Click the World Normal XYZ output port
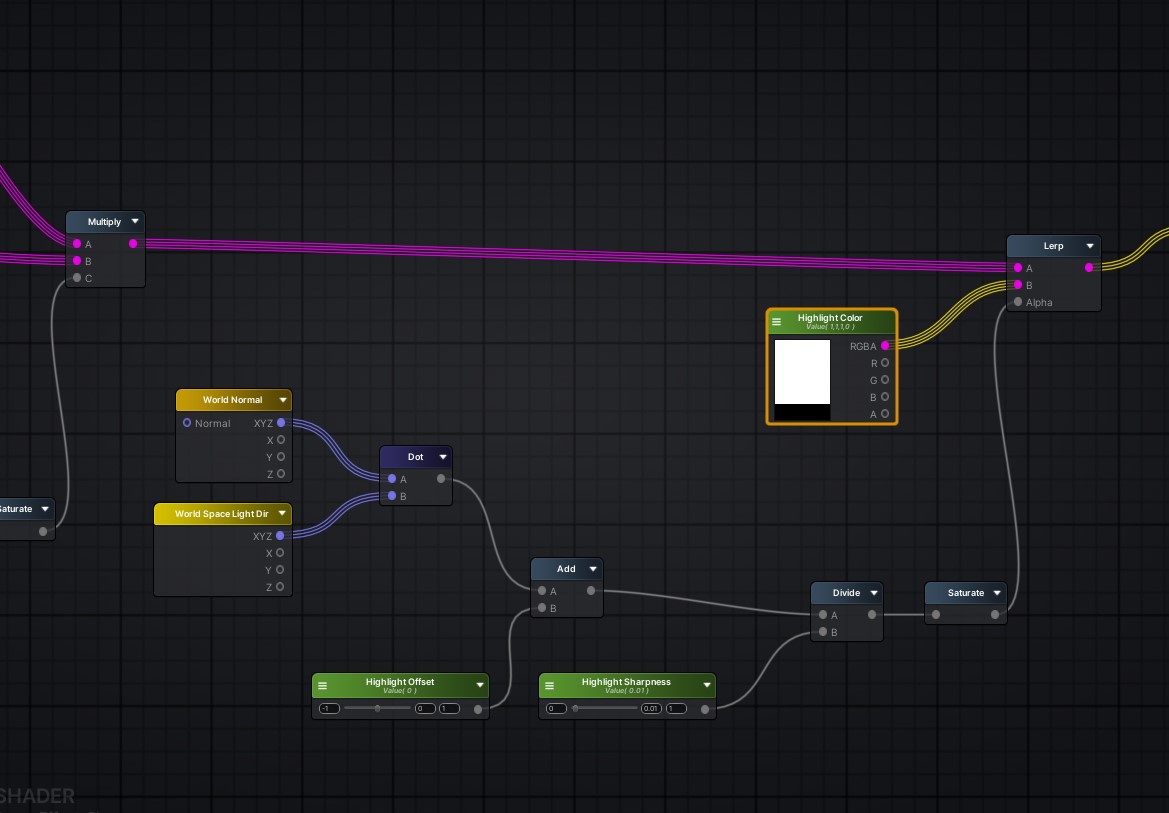 pos(281,423)
